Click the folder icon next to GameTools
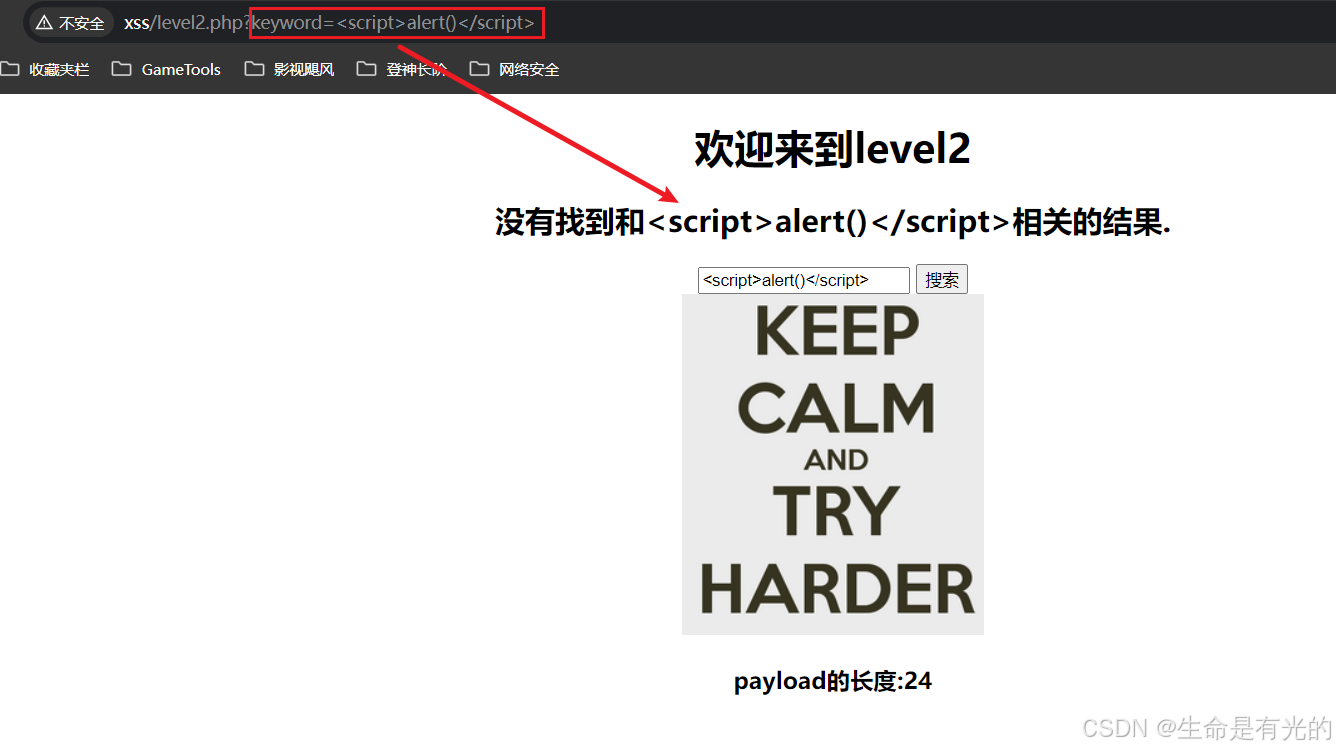Image resolution: width=1336 pixels, height=750 pixels. click(121, 68)
